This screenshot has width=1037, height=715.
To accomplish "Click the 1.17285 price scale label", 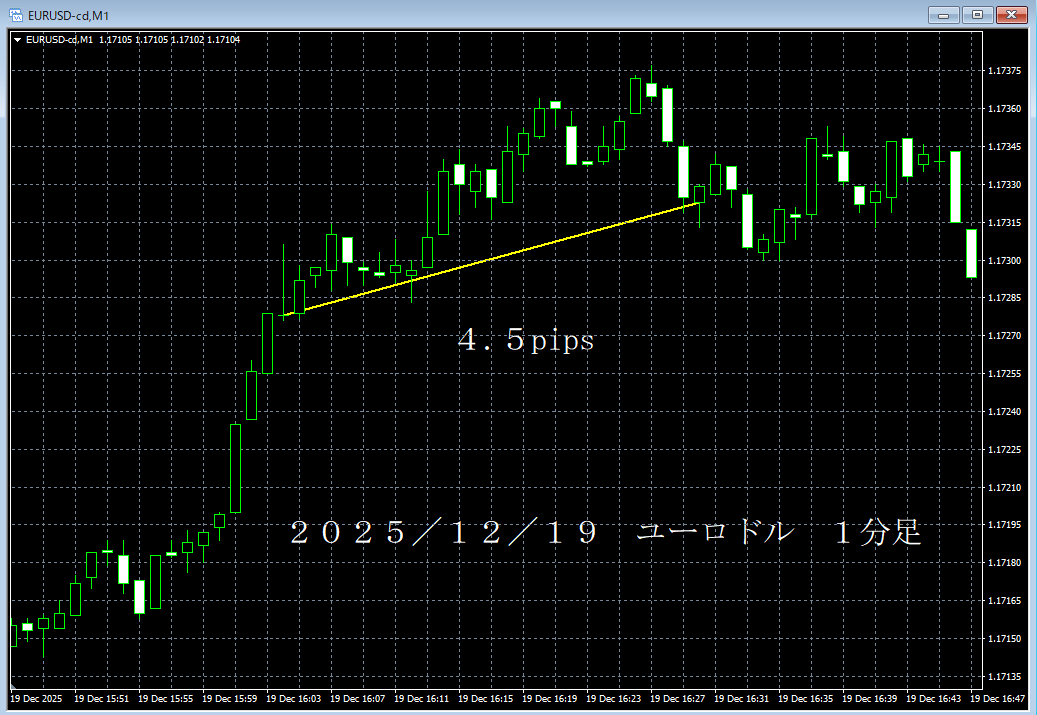I will 1004,298.
